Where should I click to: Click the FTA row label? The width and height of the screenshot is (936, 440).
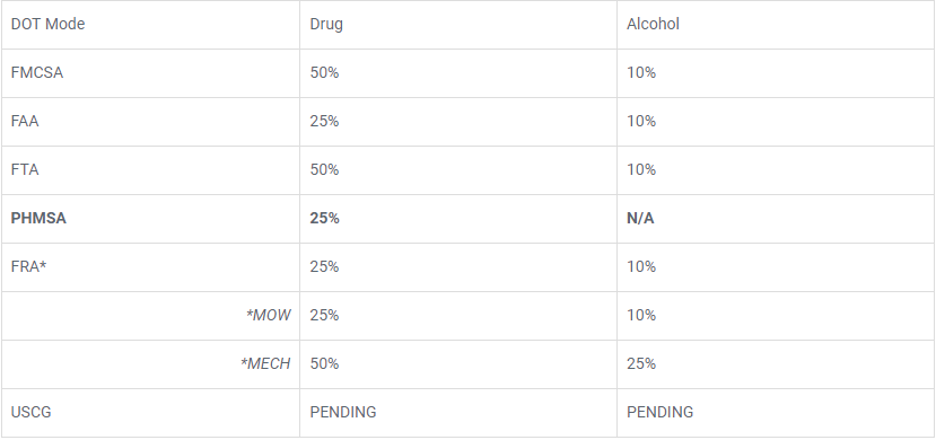[x=24, y=170]
